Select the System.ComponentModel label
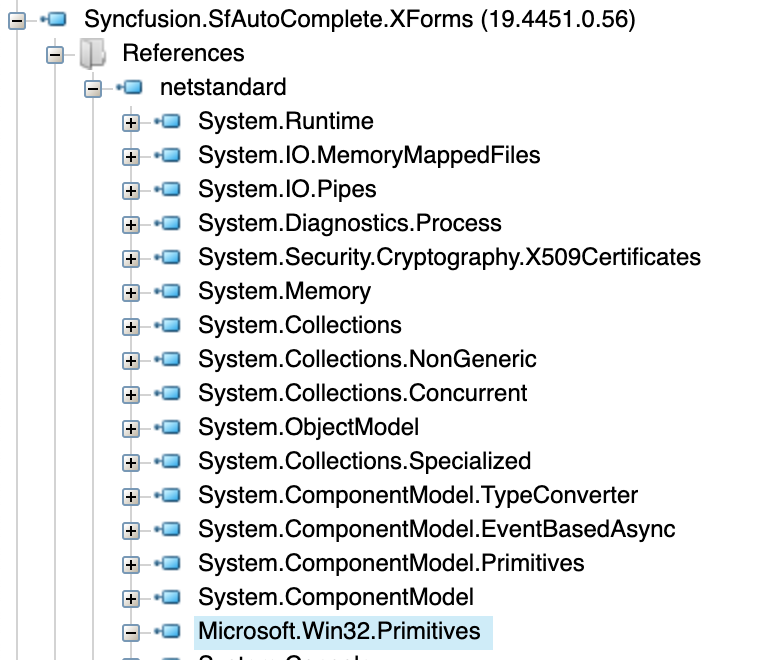 coord(336,598)
